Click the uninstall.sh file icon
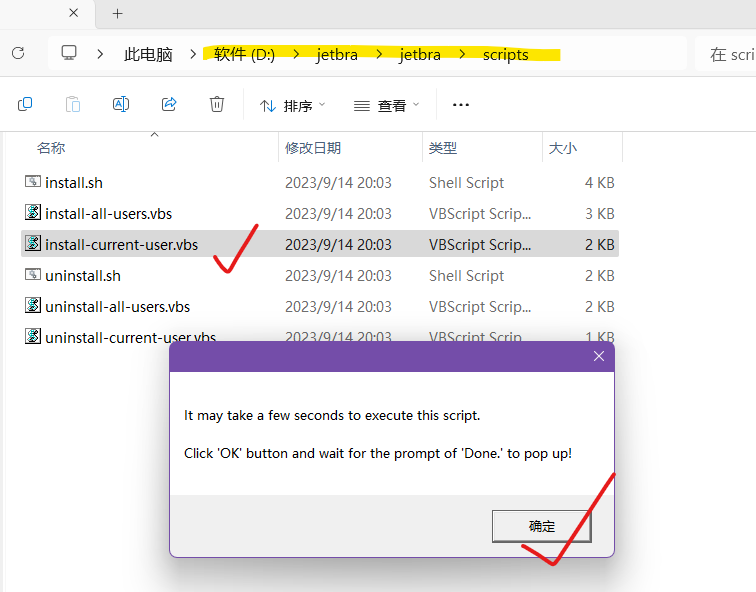The height and width of the screenshot is (592, 756). coord(33,275)
